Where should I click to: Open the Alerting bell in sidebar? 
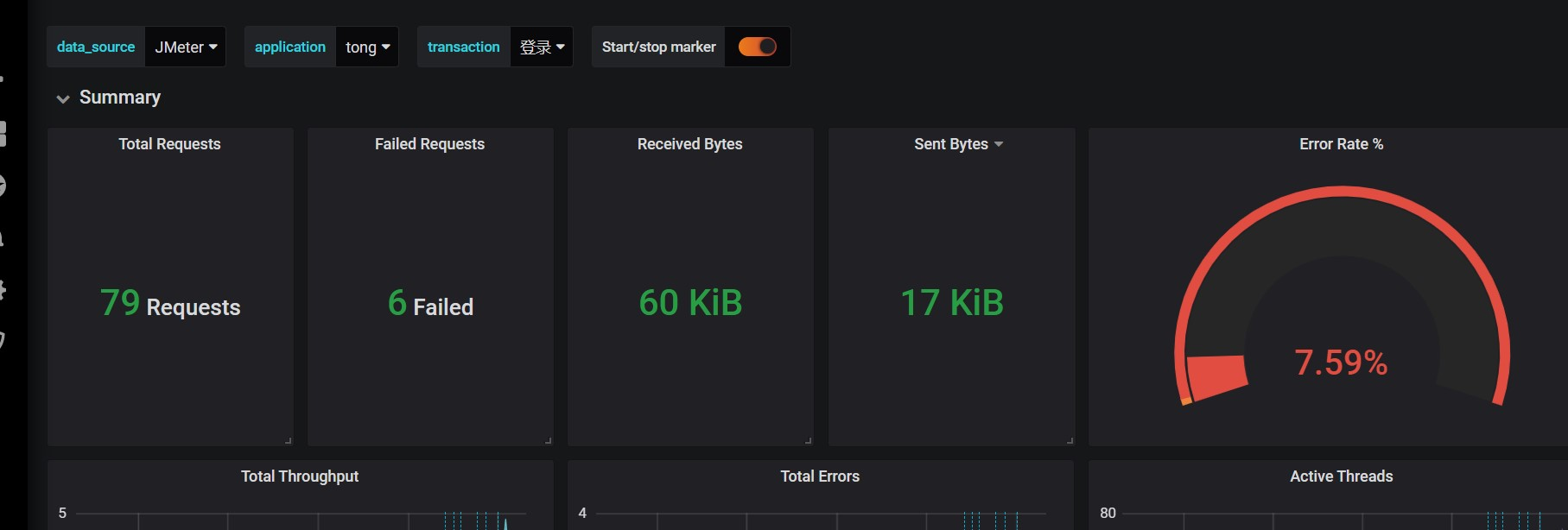click(x=3, y=238)
